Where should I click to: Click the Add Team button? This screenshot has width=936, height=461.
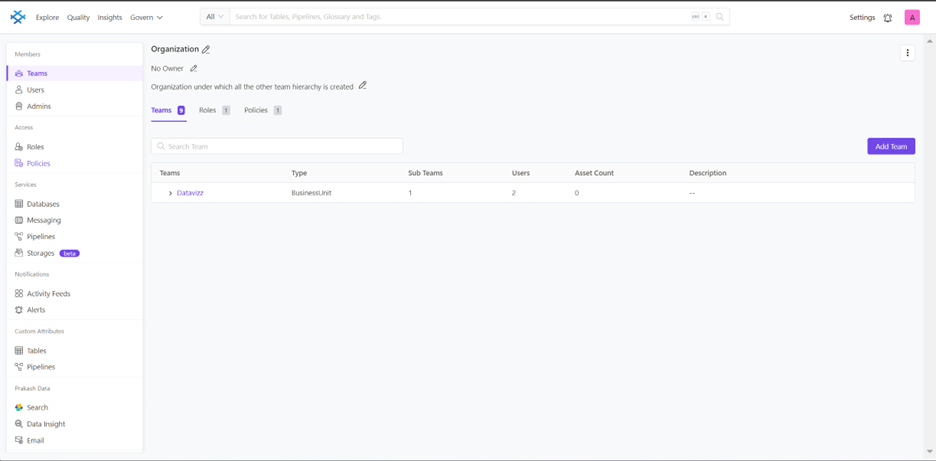pyautogui.click(x=890, y=146)
